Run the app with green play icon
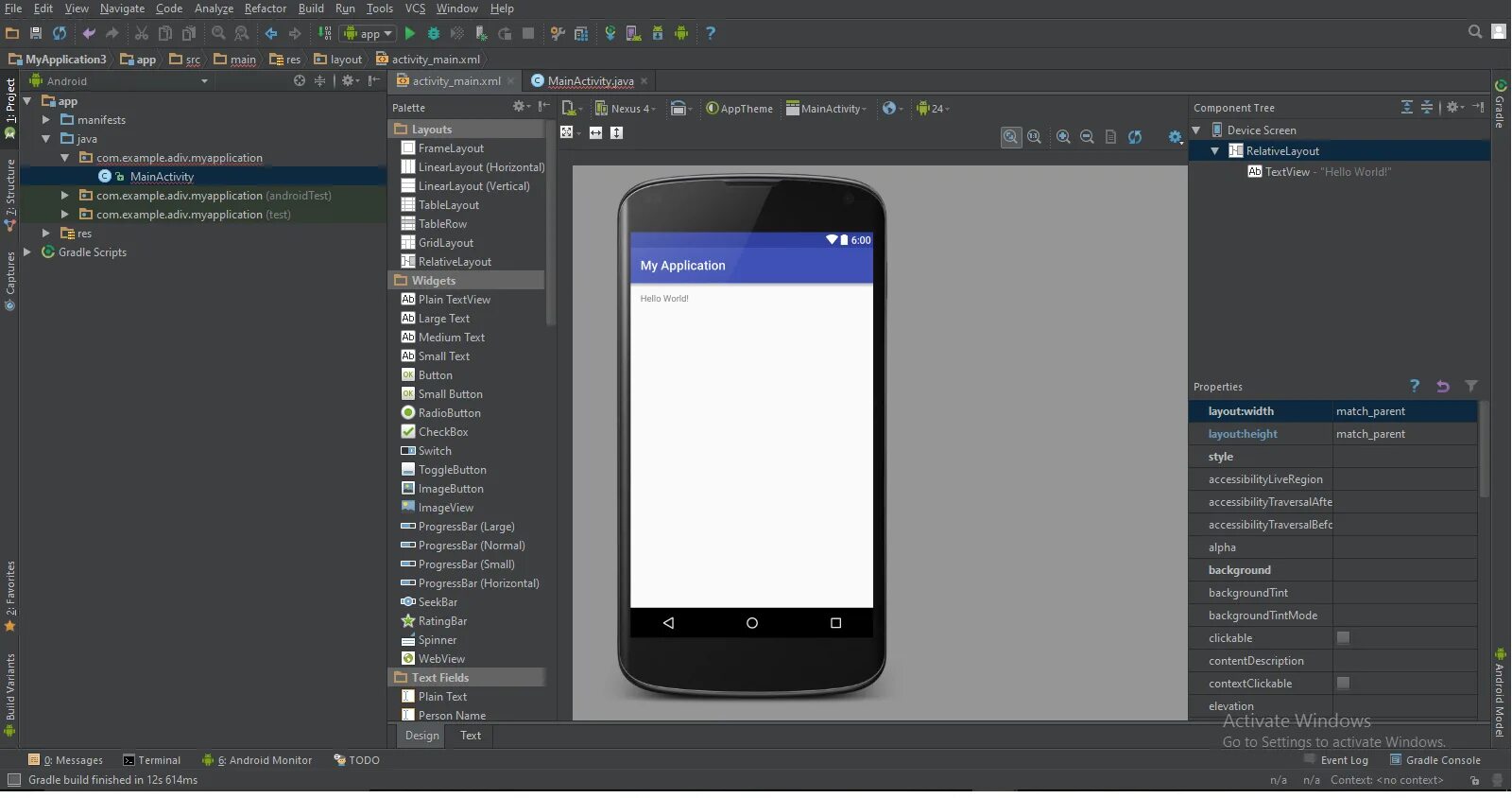The width and height of the screenshot is (1512, 798). (x=410, y=33)
